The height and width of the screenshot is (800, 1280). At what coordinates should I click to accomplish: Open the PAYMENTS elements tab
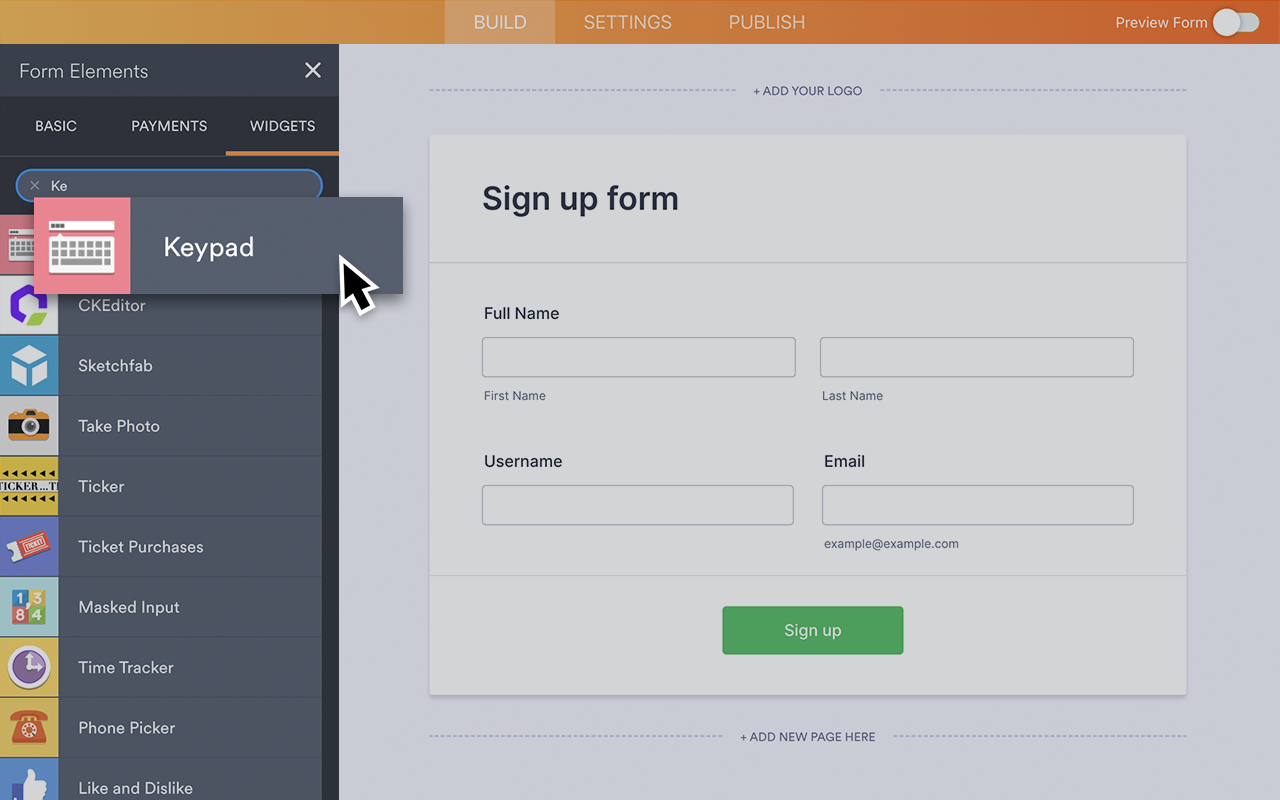coord(169,126)
